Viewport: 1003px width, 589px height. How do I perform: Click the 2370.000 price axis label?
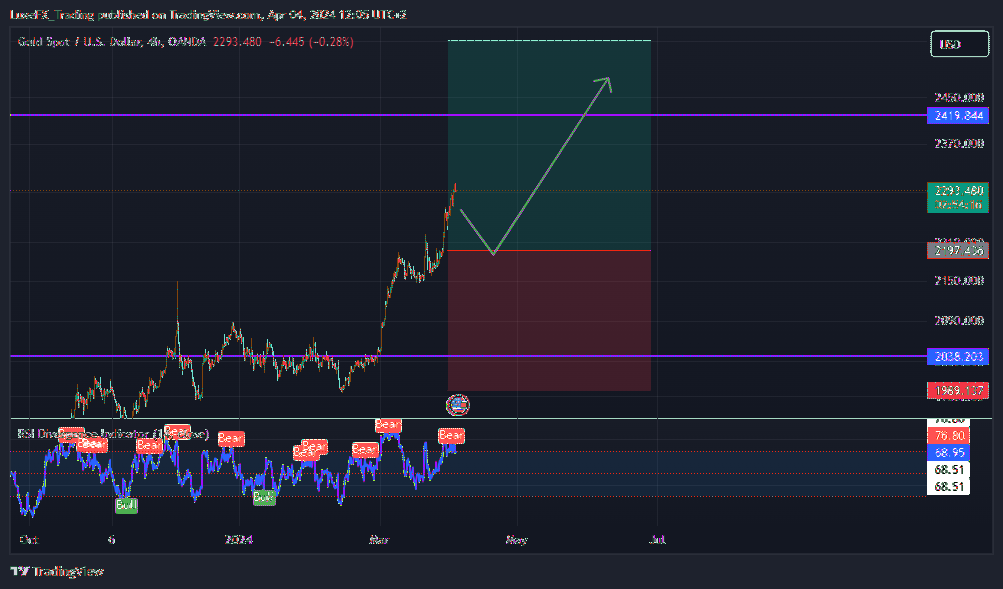[959, 144]
